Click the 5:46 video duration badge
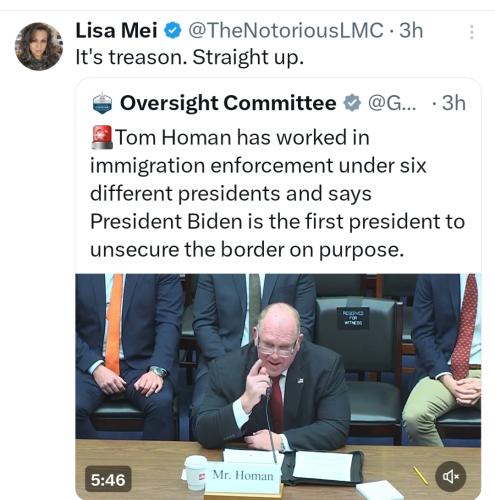This screenshot has width=495, height=500. [x=108, y=480]
